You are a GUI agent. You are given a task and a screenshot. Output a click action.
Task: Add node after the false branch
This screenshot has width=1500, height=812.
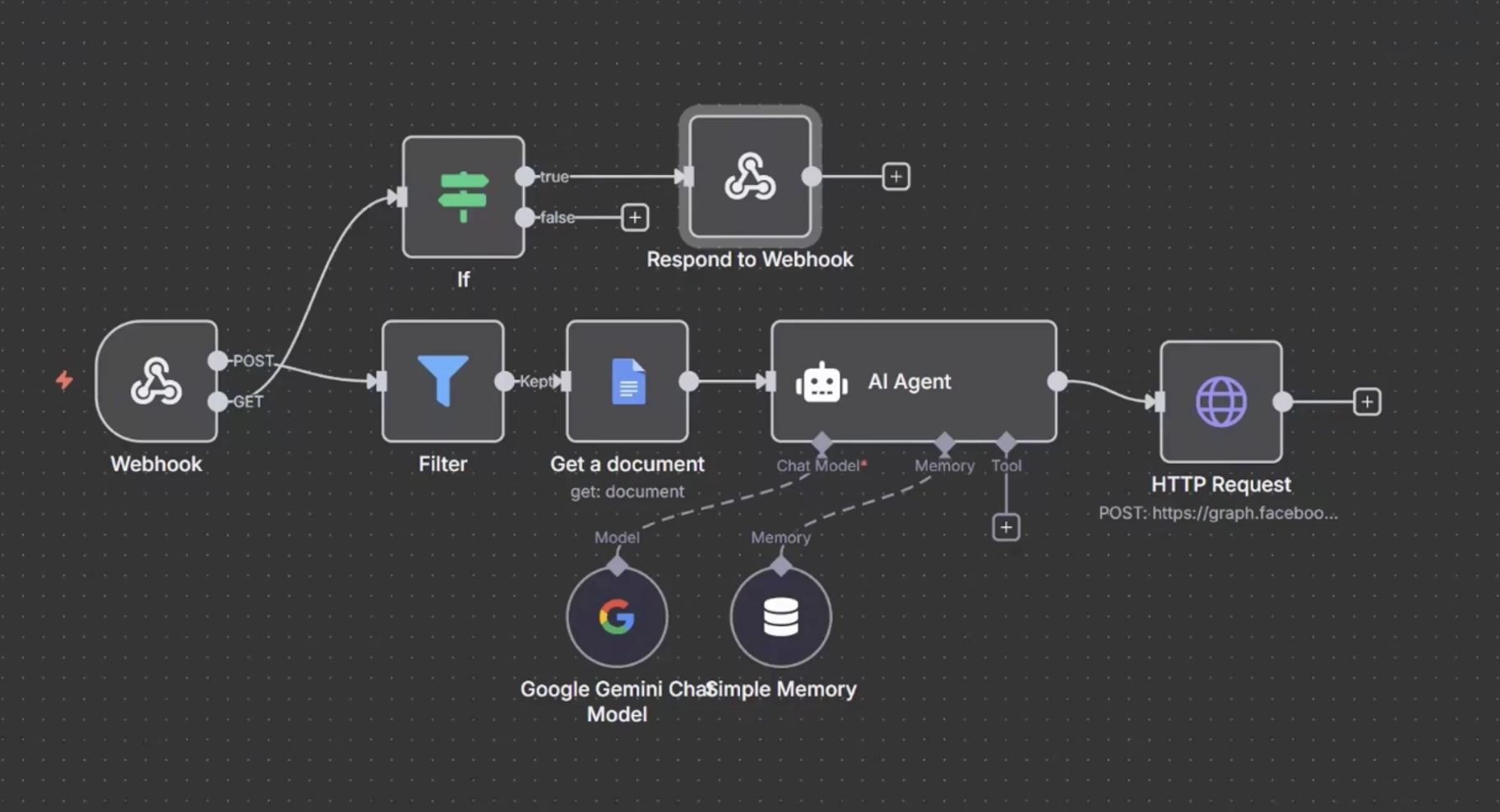coord(634,217)
